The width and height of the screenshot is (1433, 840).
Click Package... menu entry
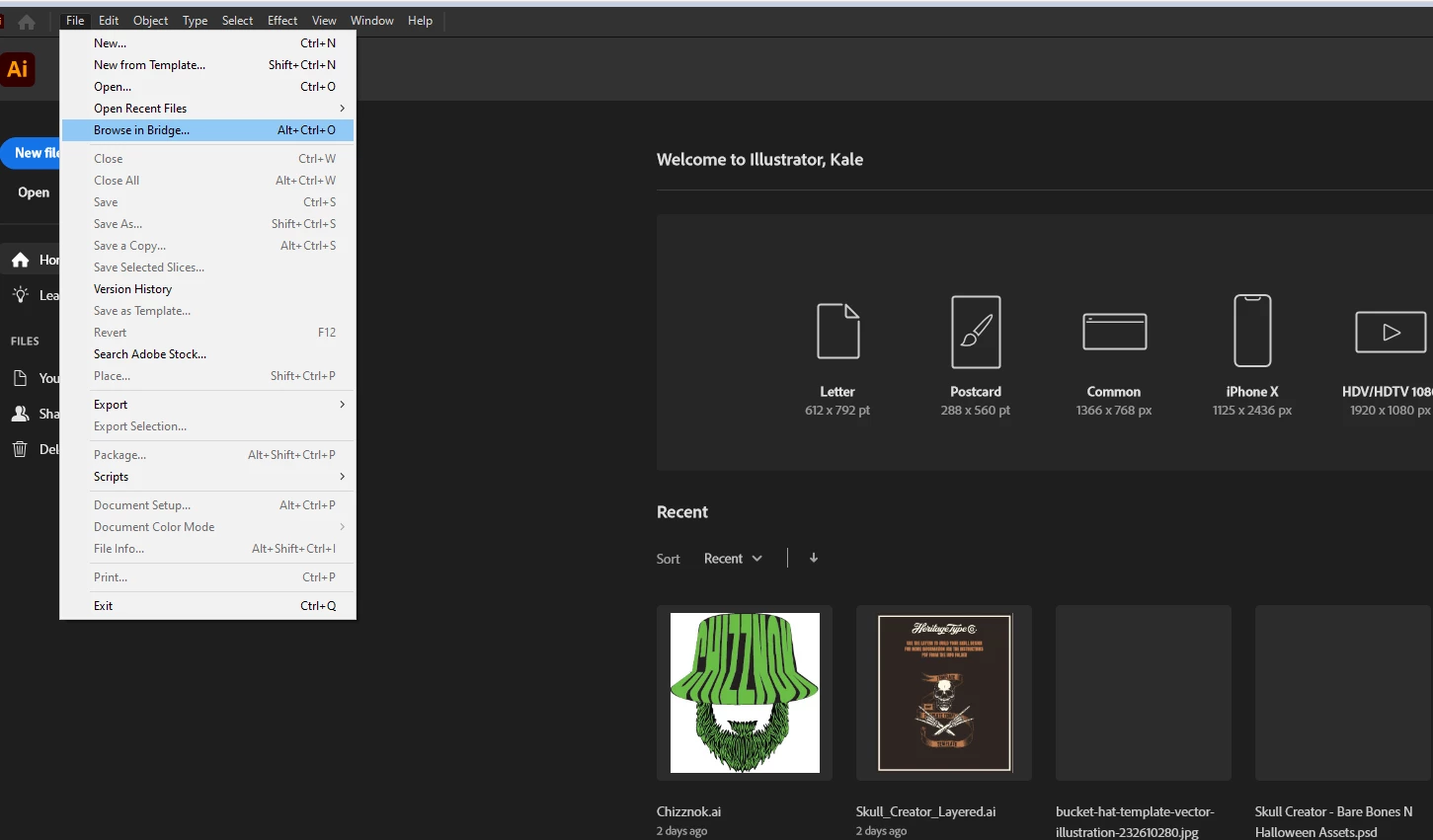pos(207,455)
